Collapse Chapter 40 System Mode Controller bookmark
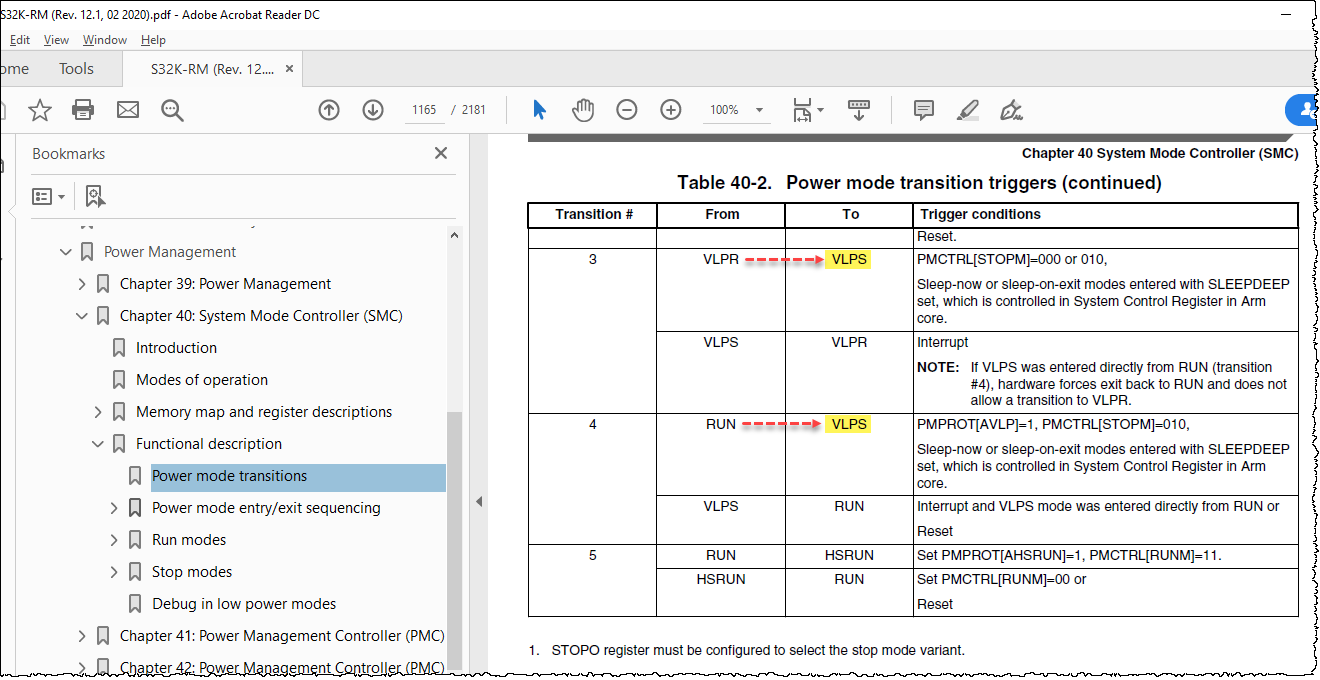1320x680 pixels. pyautogui.click(x=82, y=316)
